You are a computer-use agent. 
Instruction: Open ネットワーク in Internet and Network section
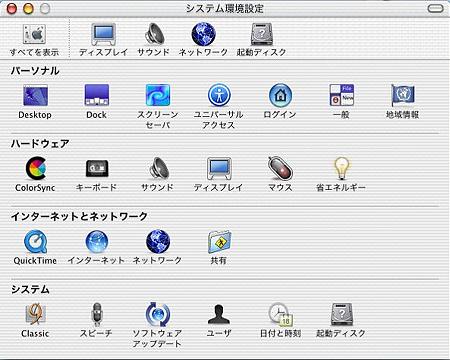[158, 242]
